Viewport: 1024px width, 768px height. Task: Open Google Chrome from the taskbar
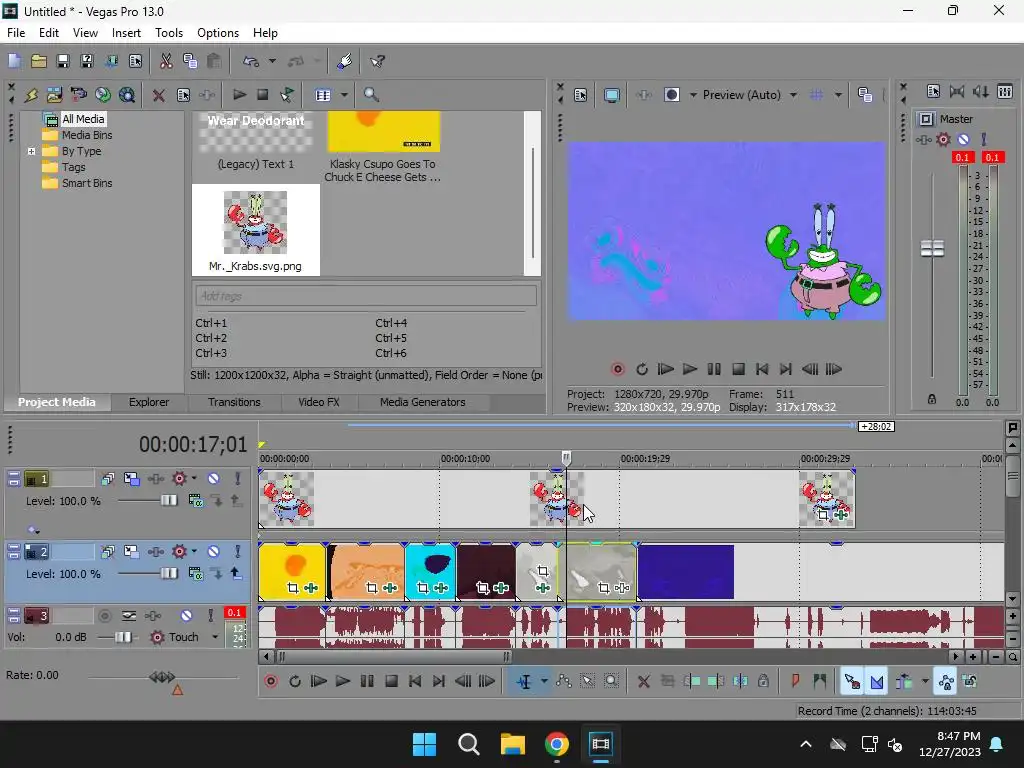[x=556, y=744]
